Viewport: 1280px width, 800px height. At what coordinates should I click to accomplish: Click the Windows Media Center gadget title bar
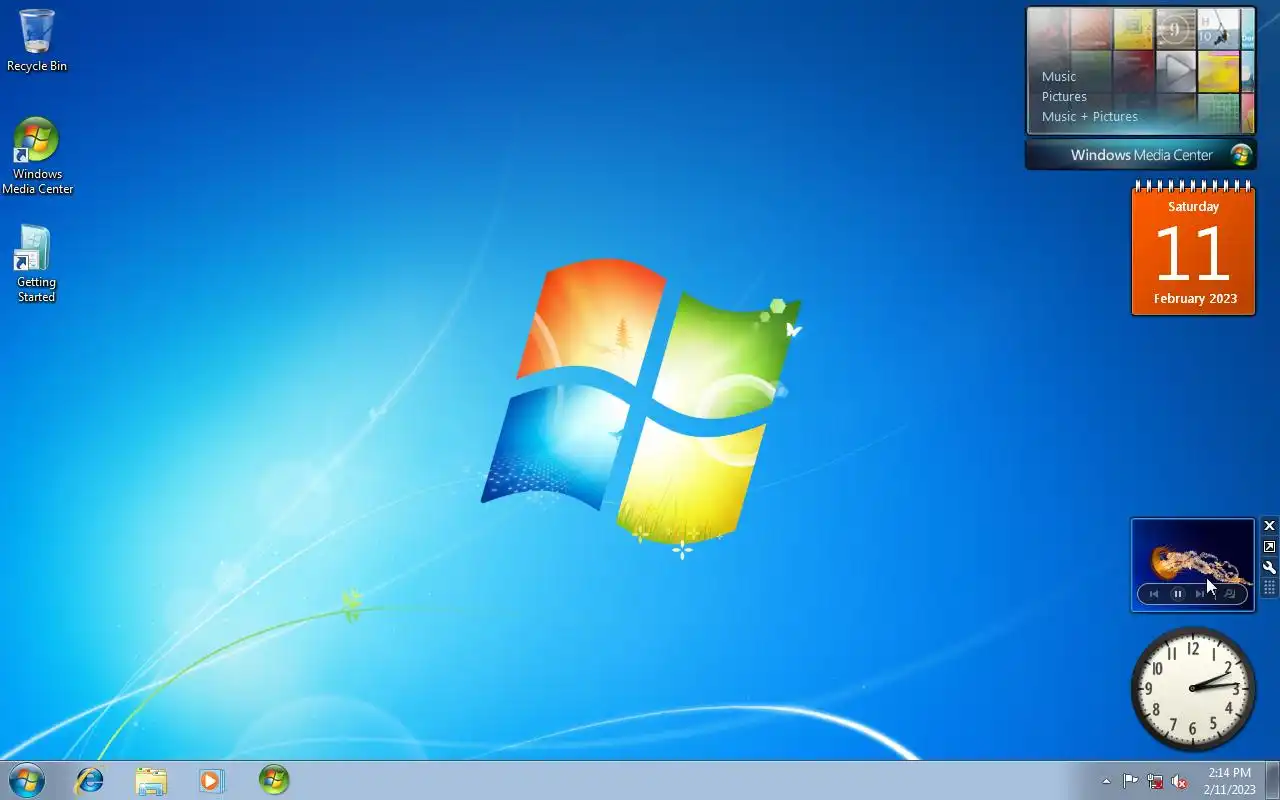tap(1141, 155)
